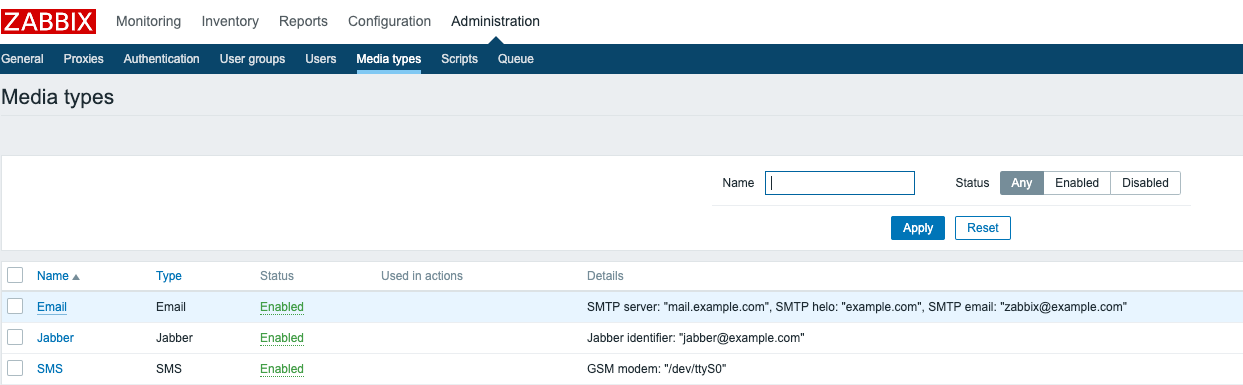This screenshot has height=385, width=1243.
Task: Select the SMS row checkbox
Action: point(15,368)
